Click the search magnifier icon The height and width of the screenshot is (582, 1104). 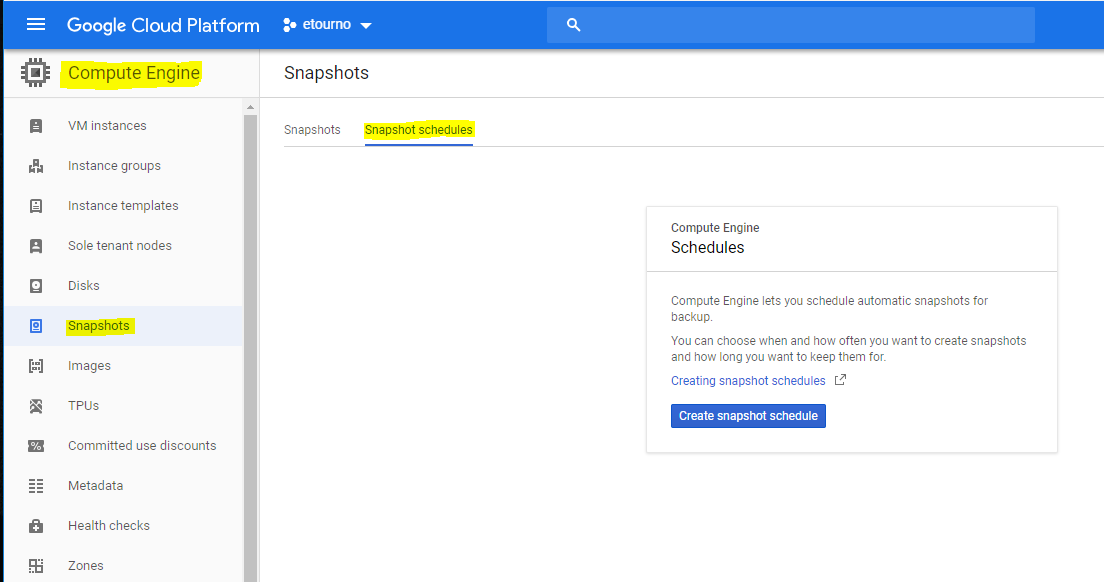(574, 25)
